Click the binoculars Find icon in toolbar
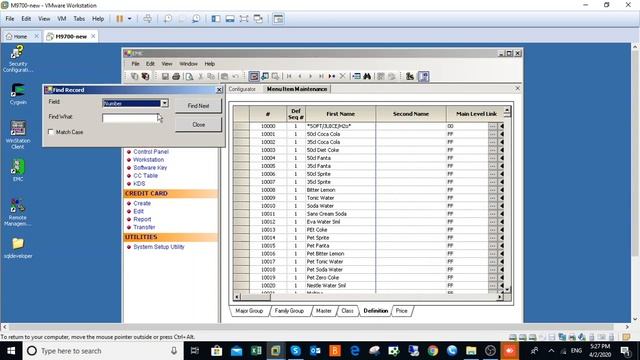The height and width of the screenshot is (360, 640). coord(367,76)
